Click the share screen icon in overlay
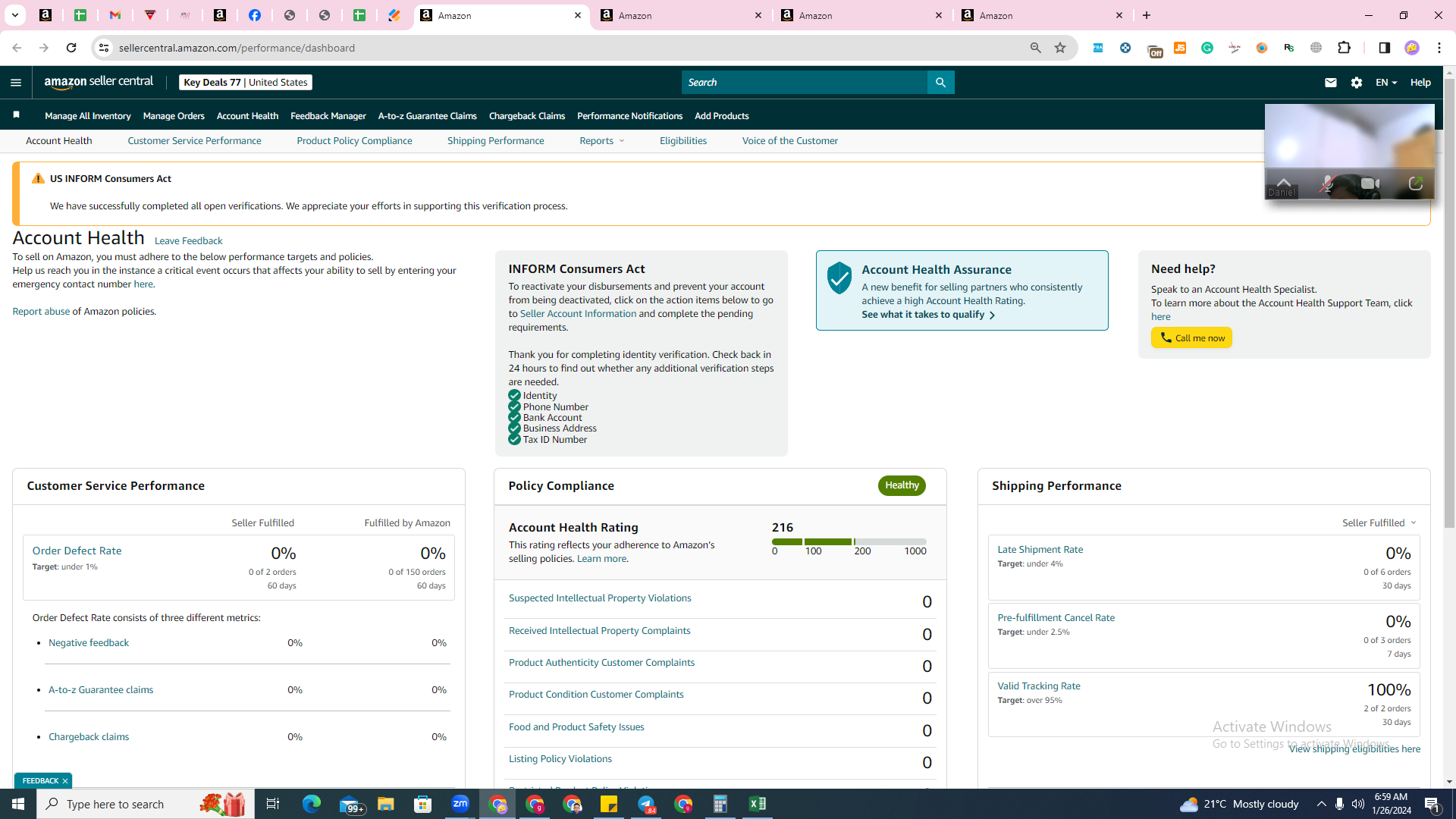The height and width of the screenshot is (819, 1456). (1415, 184)
